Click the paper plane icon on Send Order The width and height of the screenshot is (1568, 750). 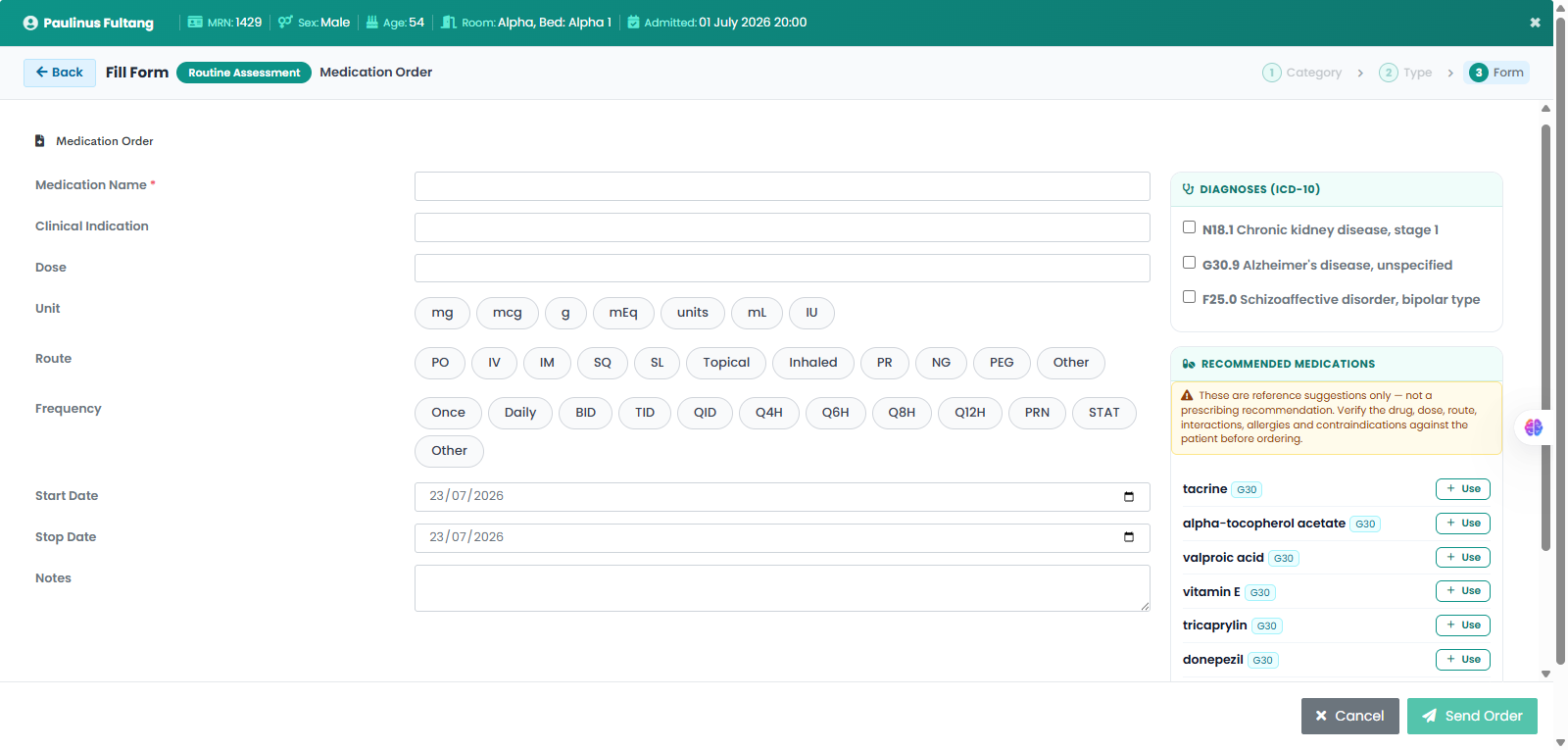1430,716
